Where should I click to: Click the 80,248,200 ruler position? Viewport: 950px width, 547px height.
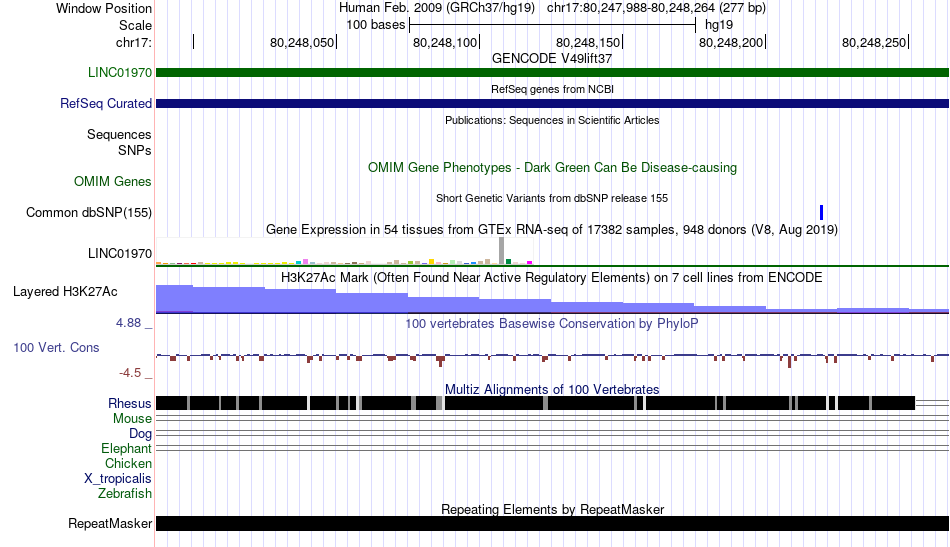point(731,42)
